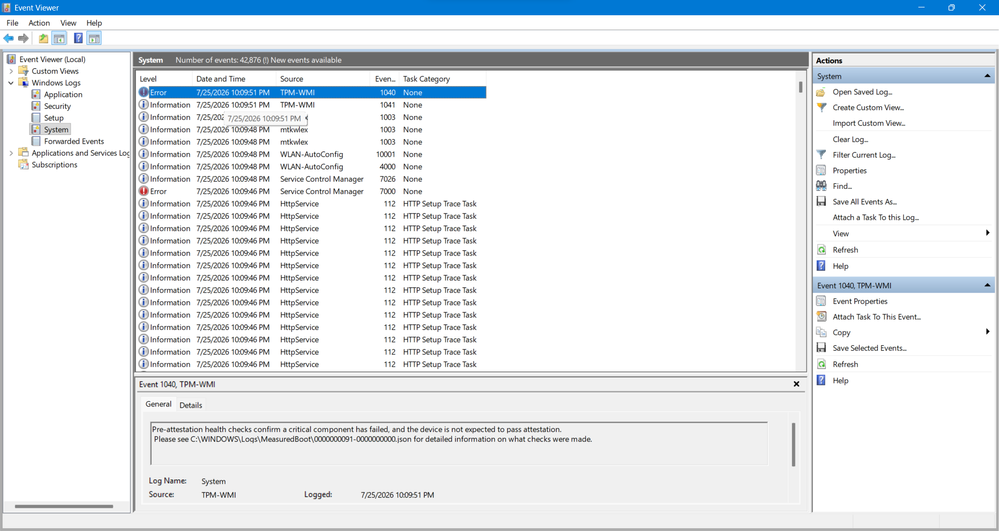Collapse the Windows Logs tree node
Viewport: 999px width, 531px height.
(x=11, y=83)
